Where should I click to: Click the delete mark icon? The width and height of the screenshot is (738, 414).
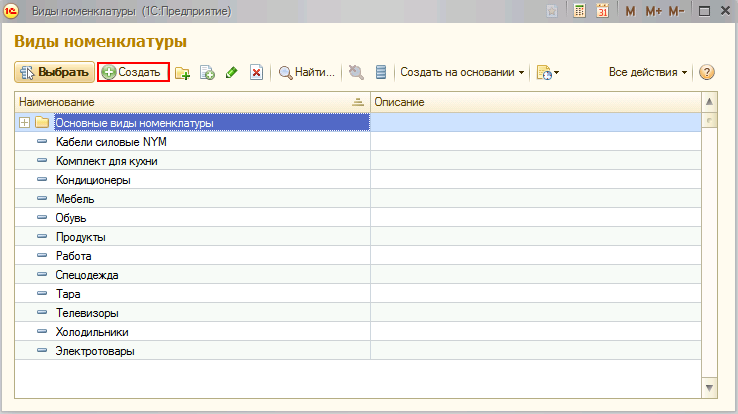pyautogui.click(x=256, y=73)
